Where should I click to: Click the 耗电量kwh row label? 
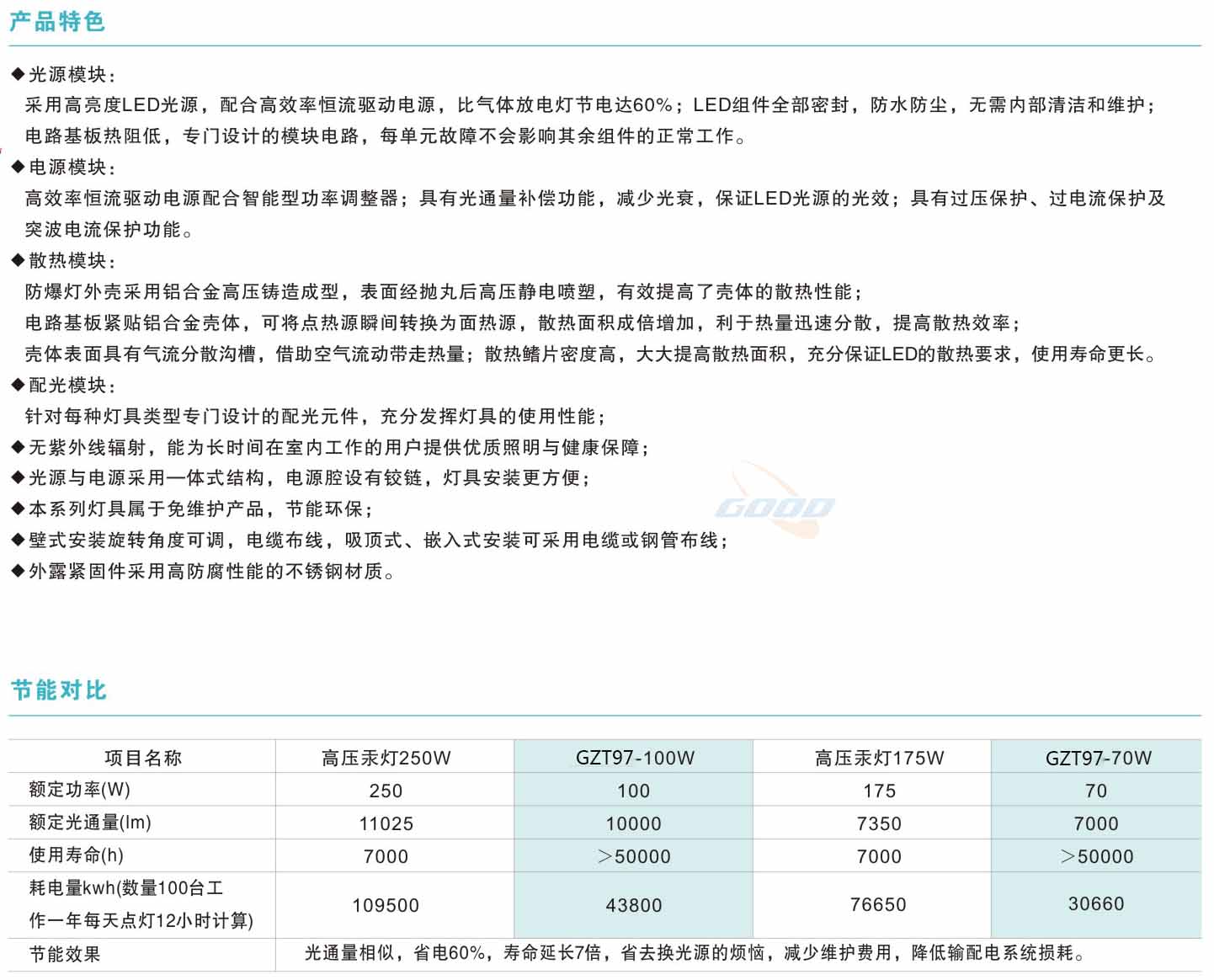141,904
